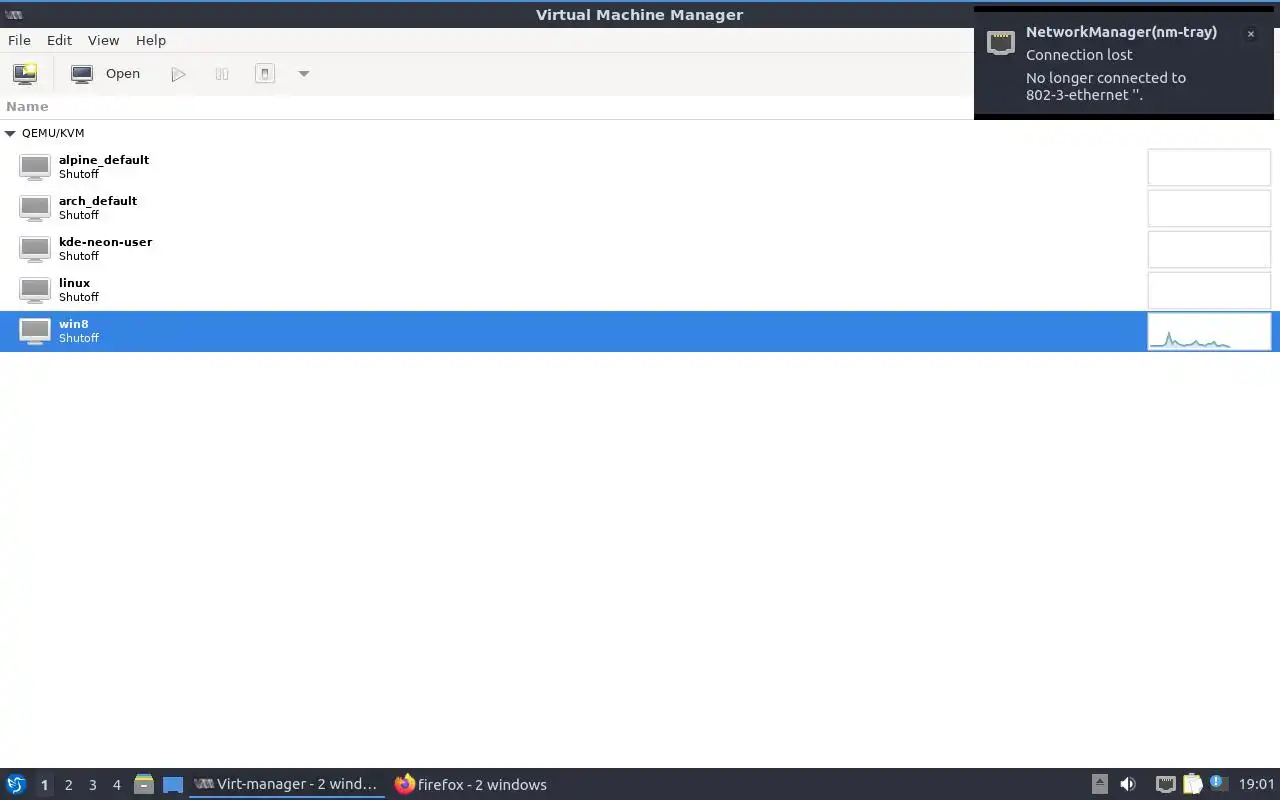Viewport: 1280px width, 800px height.
Task: Click the firefox taskbar button
Action: [x=470, y=784]
